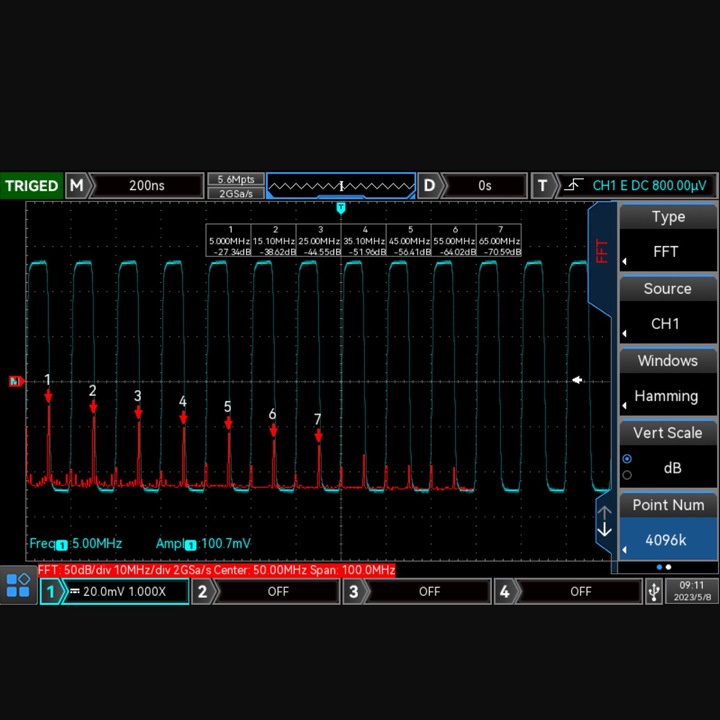Select FFT peak marker 2
This screenshot has height=720, width=720.
pyautogui.click(x=93, y=407)
